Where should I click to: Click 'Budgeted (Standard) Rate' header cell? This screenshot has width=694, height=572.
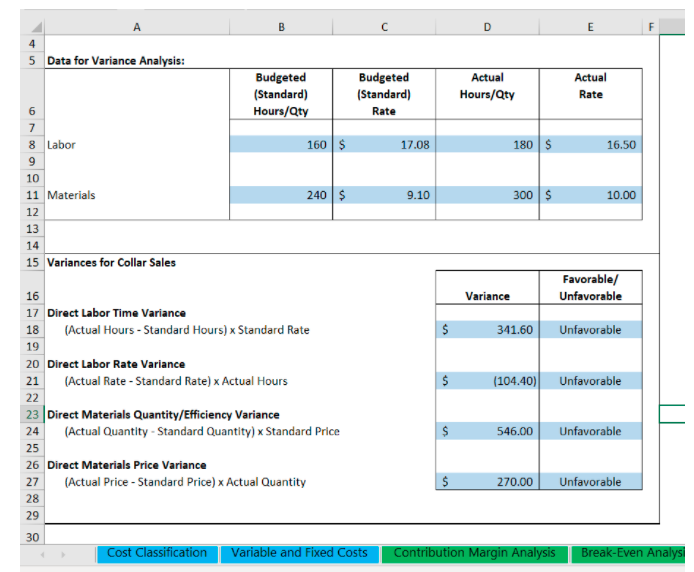coord(384,94)
